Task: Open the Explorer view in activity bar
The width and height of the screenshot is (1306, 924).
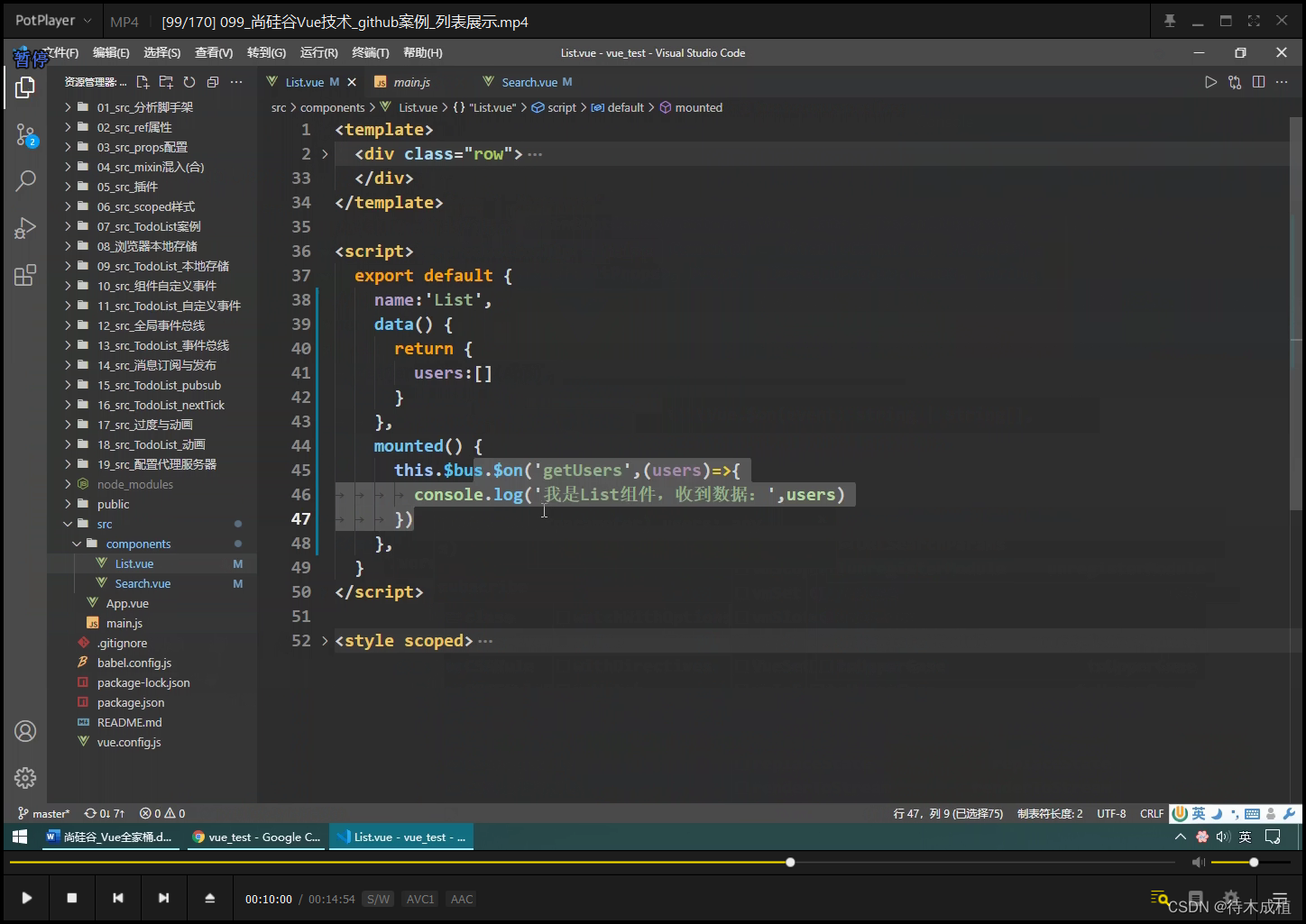Action: click(x=25, y=87)
